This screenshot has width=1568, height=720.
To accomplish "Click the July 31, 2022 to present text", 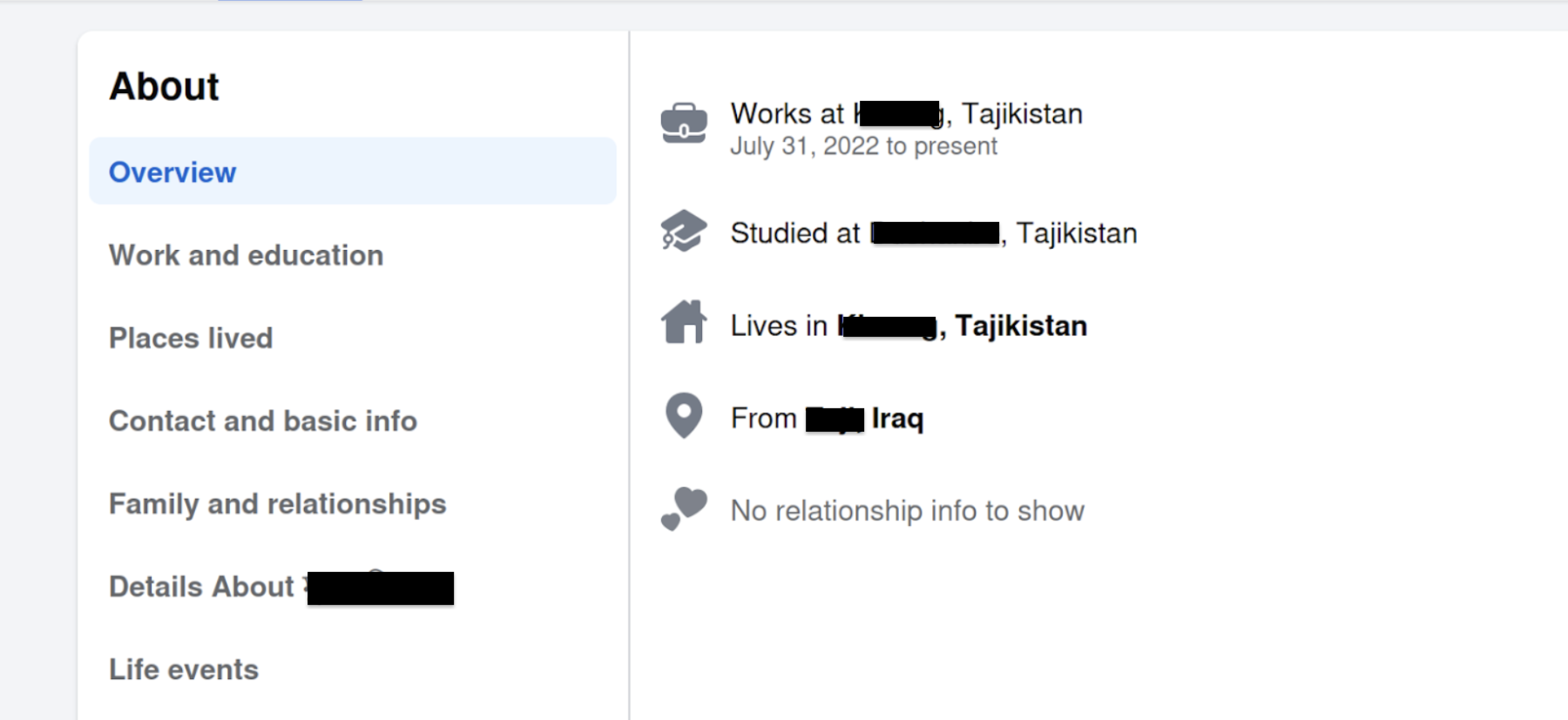I will pyautogui.click(x=863, y=146).
